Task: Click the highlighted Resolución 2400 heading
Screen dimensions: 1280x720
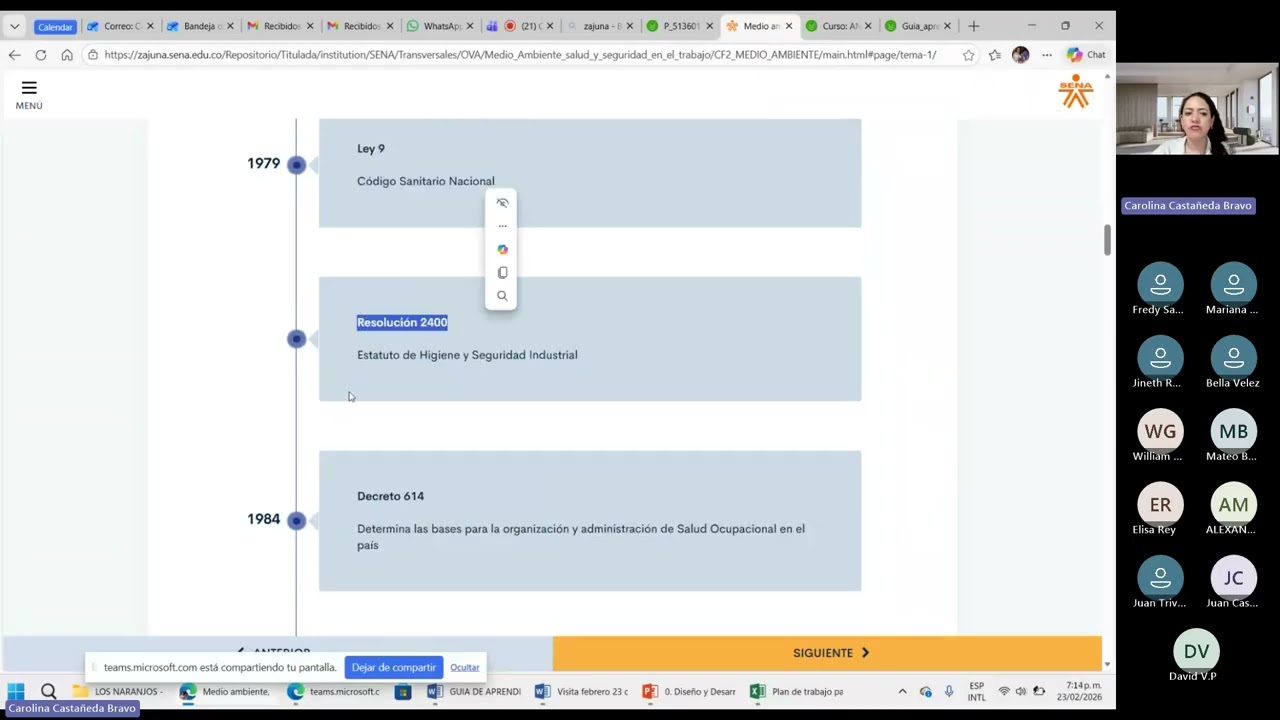Action: 402,322
